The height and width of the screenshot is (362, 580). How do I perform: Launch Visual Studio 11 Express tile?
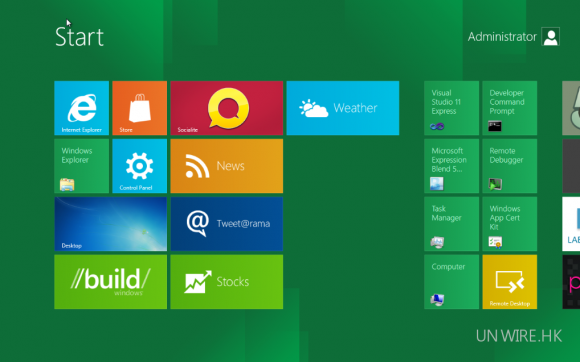coord(451,108)
